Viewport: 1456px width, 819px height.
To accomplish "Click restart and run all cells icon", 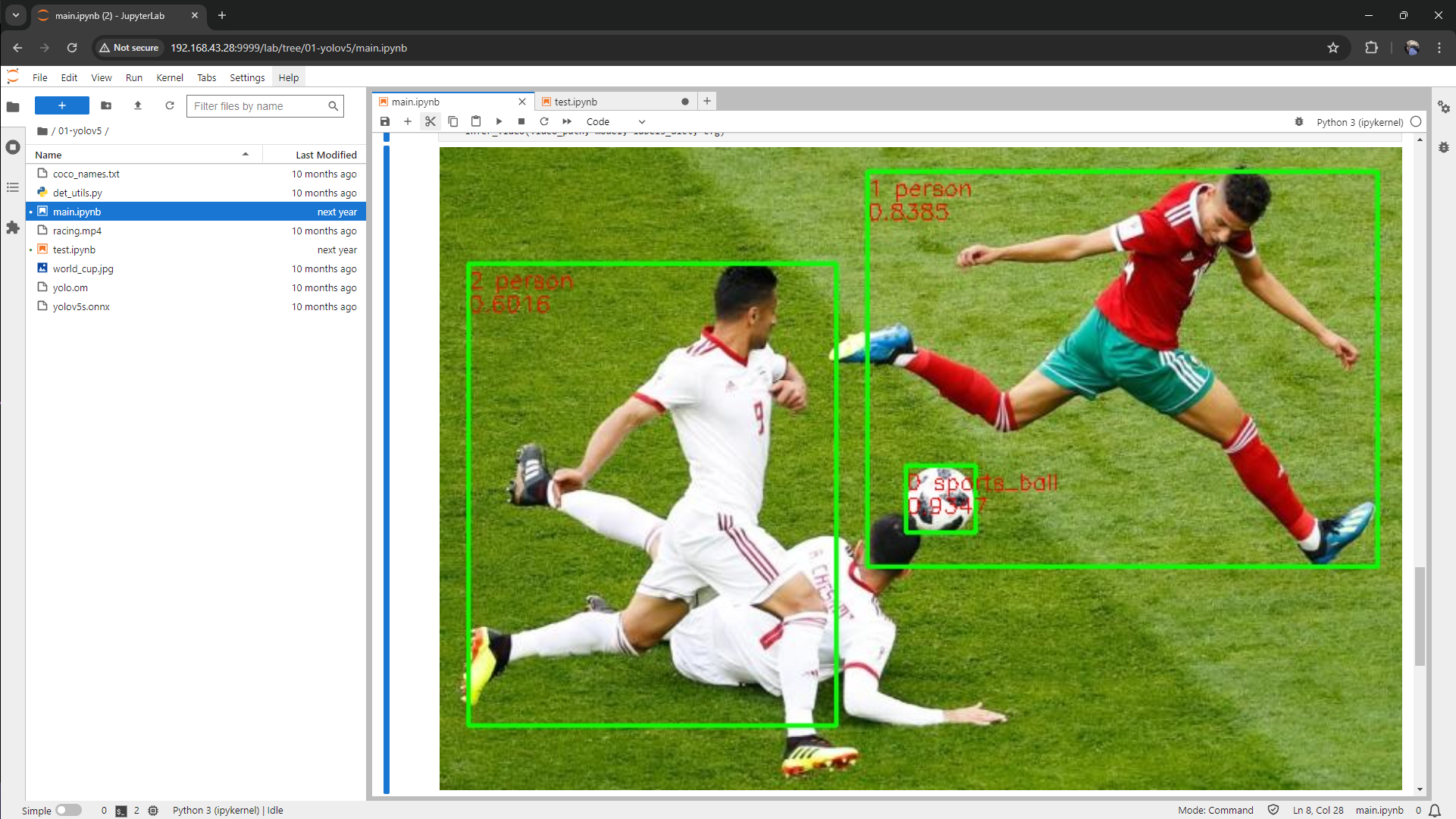I will point(567,121).
